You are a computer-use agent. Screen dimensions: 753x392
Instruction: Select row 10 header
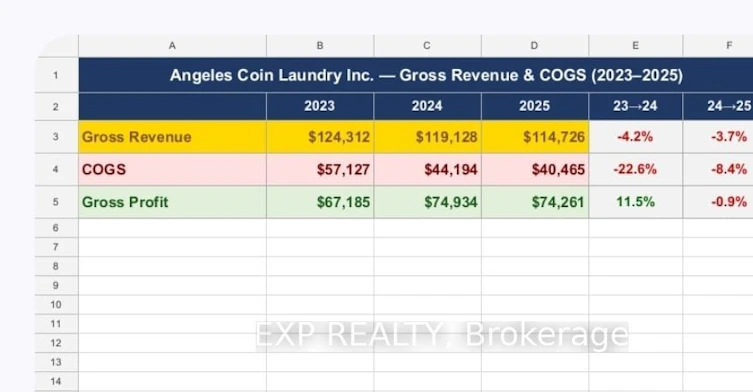click(x=56, y=305)
